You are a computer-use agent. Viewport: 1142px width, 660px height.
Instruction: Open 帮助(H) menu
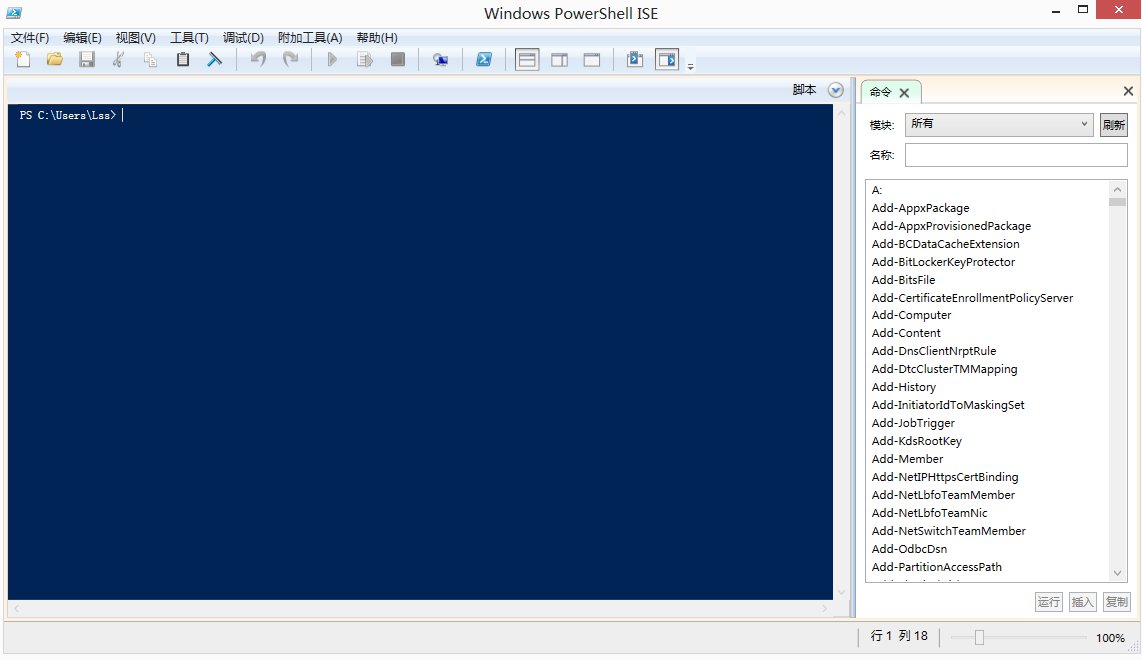[x=377, y=38]
